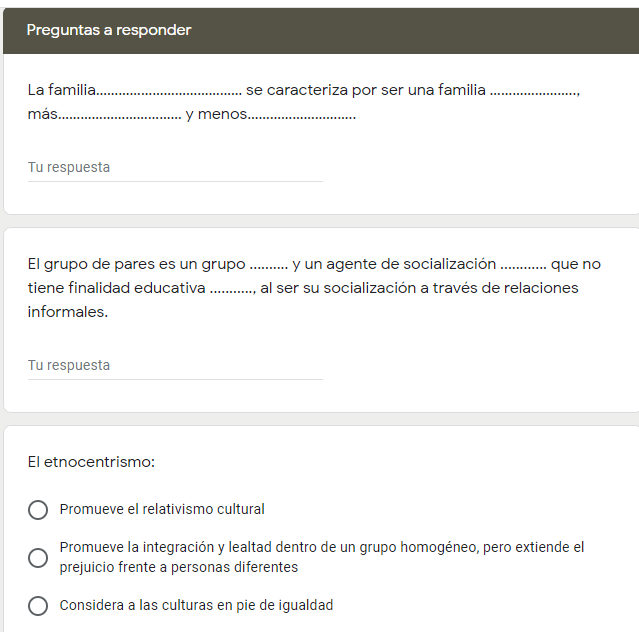Image resolution: width=639 pixels, height=632 pixels.
Task: Focus the answer field under "La familia" question
Action: pyautogui.click(x=175, y=168)
